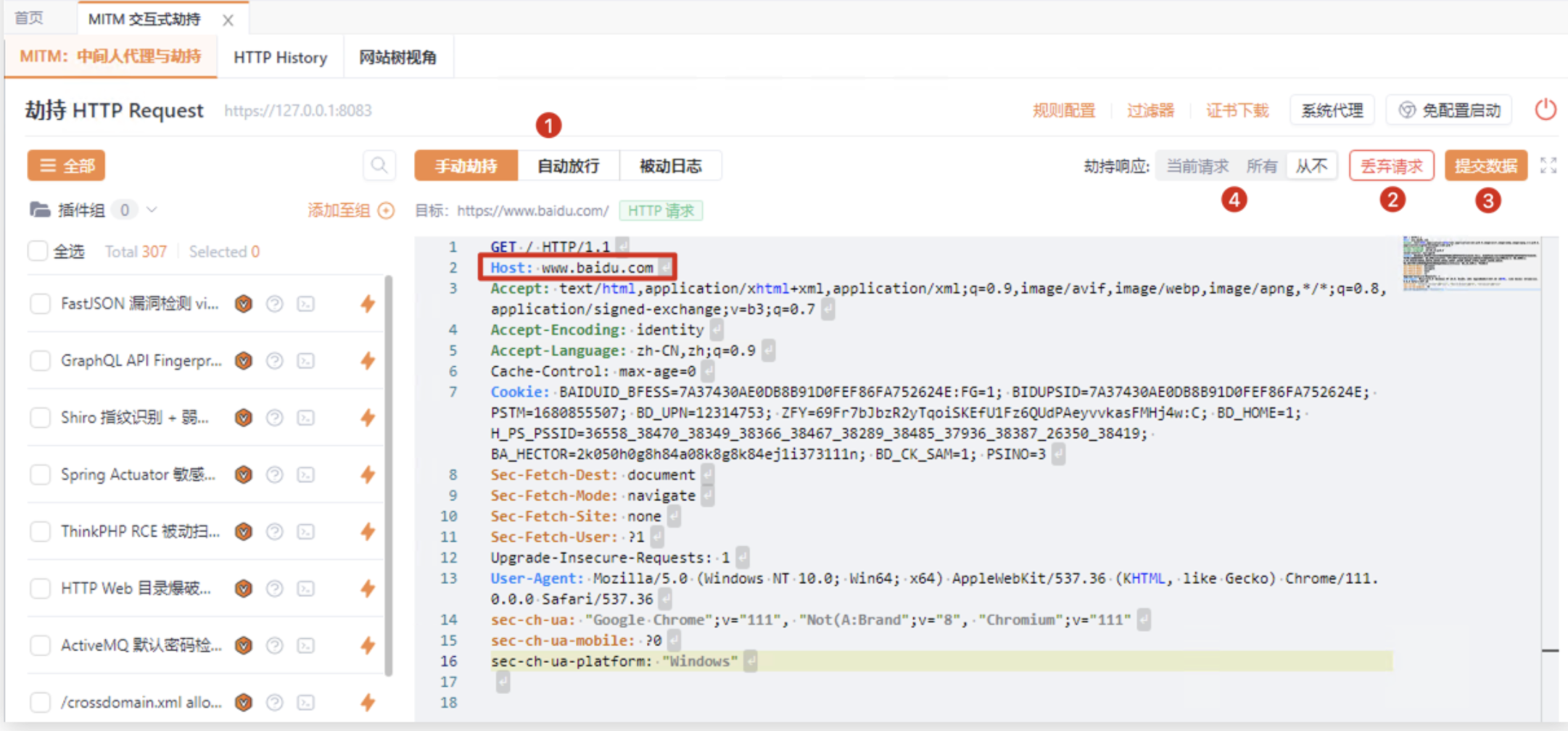
Task: Run FastJSON plugin with its lightning icon
Action: click(x=368, y=304)
